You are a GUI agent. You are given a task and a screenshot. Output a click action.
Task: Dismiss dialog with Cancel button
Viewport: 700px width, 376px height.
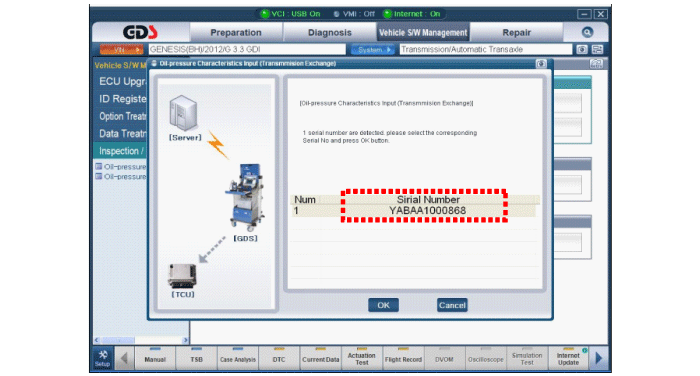click(452, 305)
